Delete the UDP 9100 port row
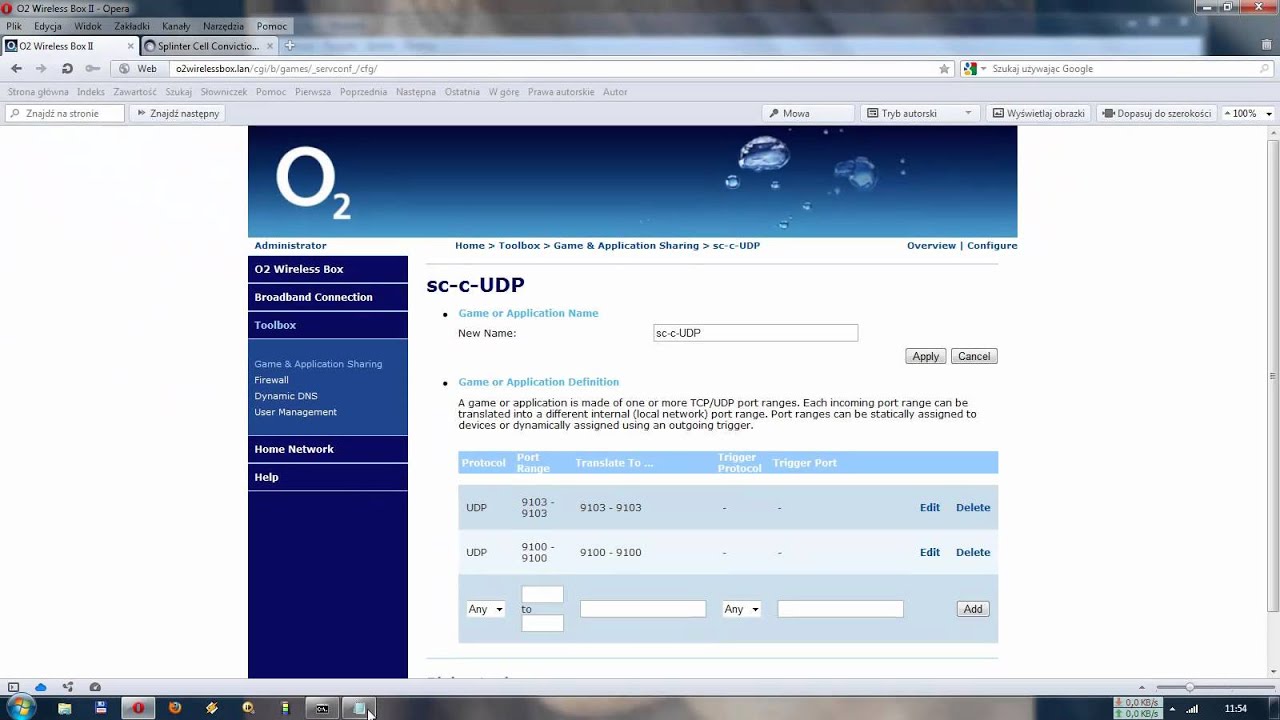Image resolution: width=1280 pixels, height=720 pixels. pos(973,552)
